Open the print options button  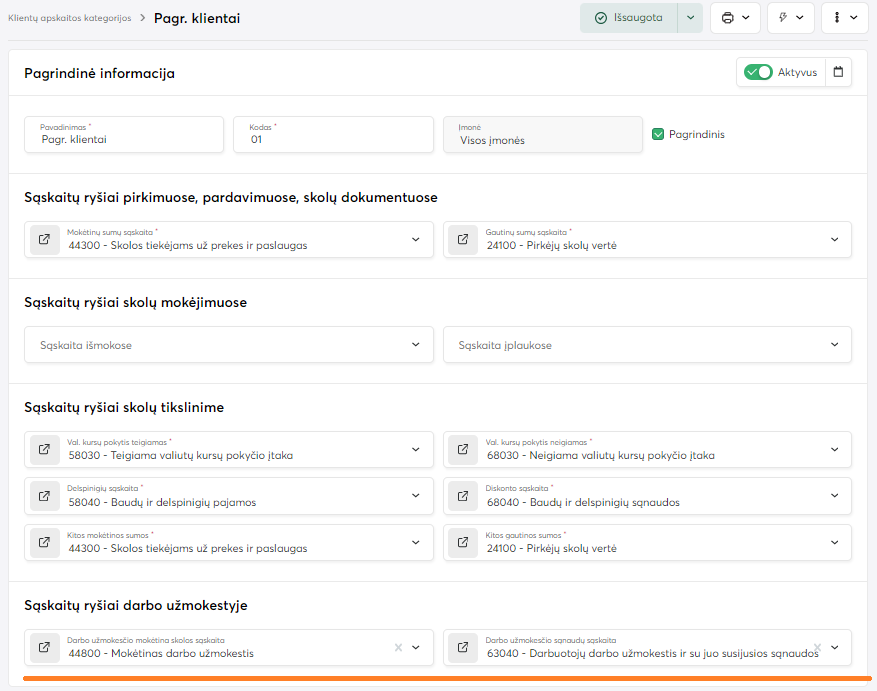point(735,18)
